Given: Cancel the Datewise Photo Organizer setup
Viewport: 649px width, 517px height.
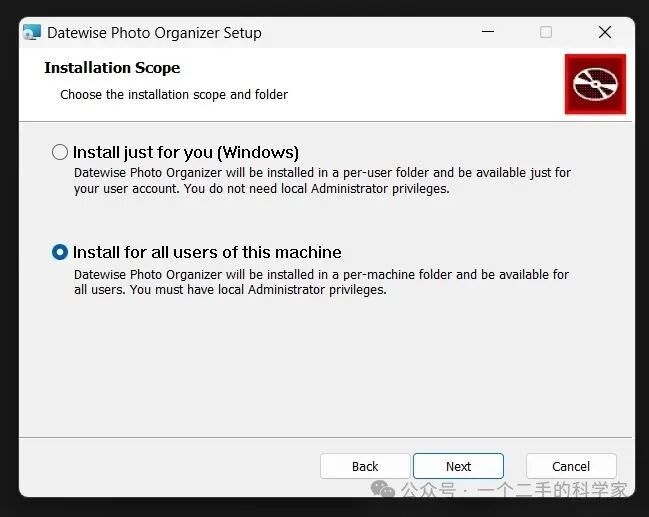Looking at the screenshot, I should pos(571,466).
